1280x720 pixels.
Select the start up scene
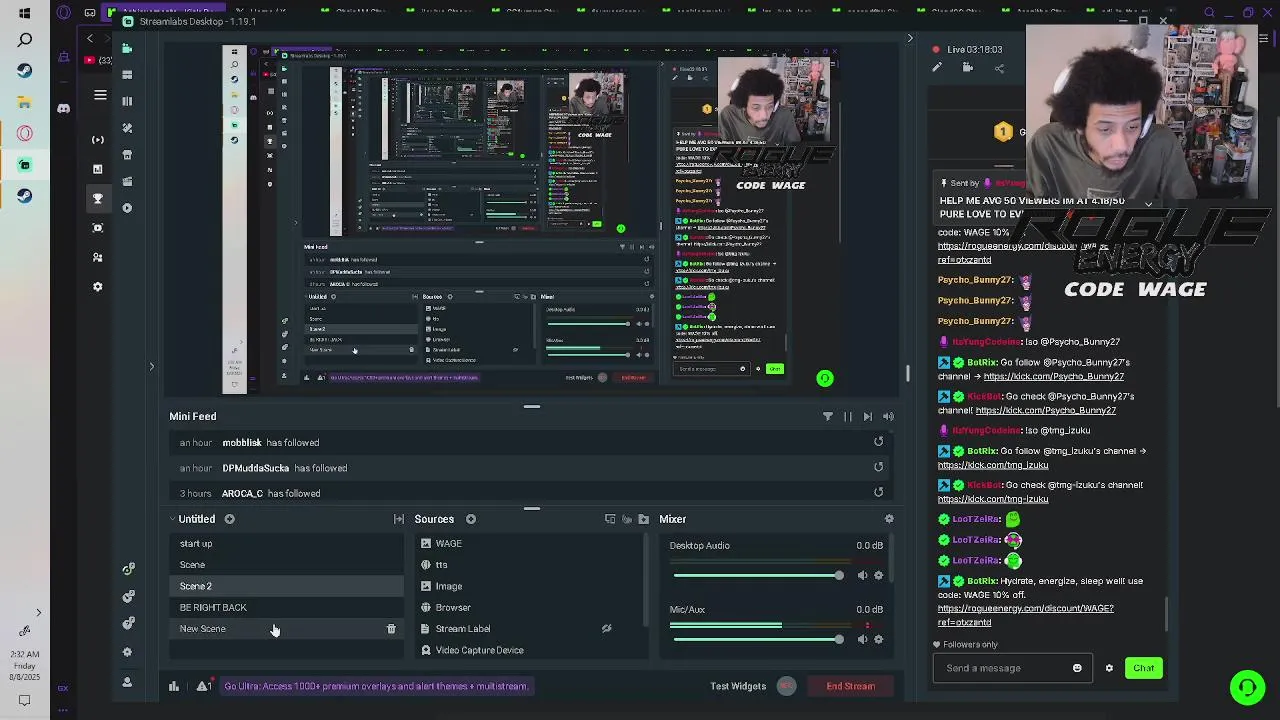click(x=287, y=544)
